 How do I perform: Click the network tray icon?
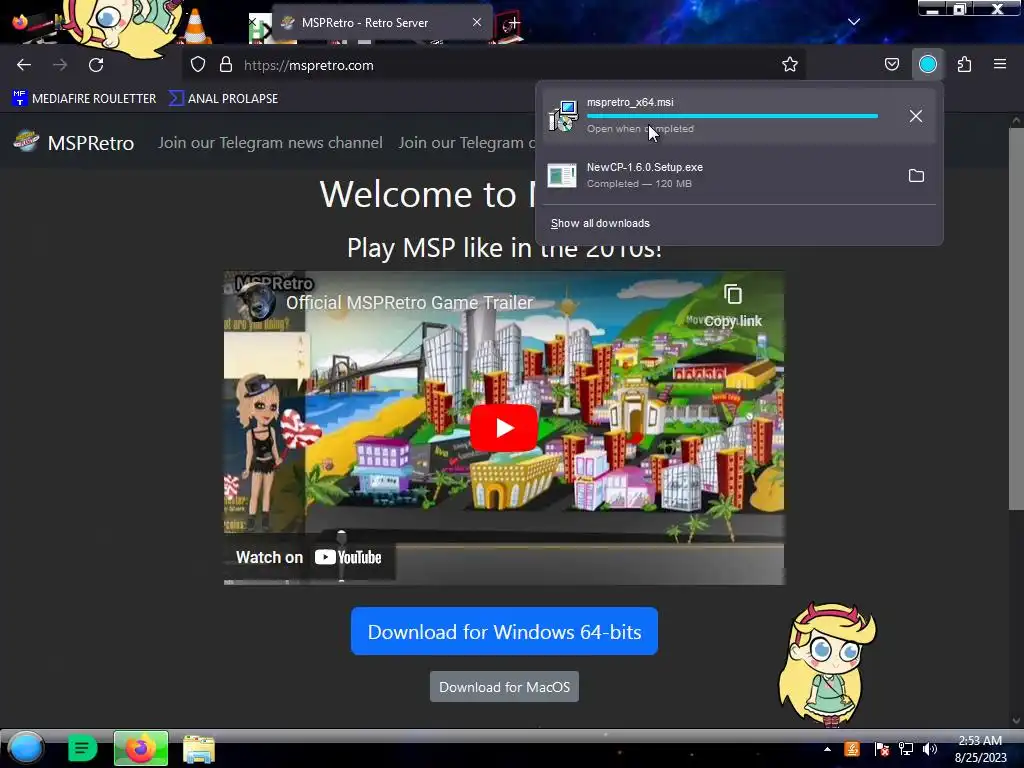tap(906, 749)
